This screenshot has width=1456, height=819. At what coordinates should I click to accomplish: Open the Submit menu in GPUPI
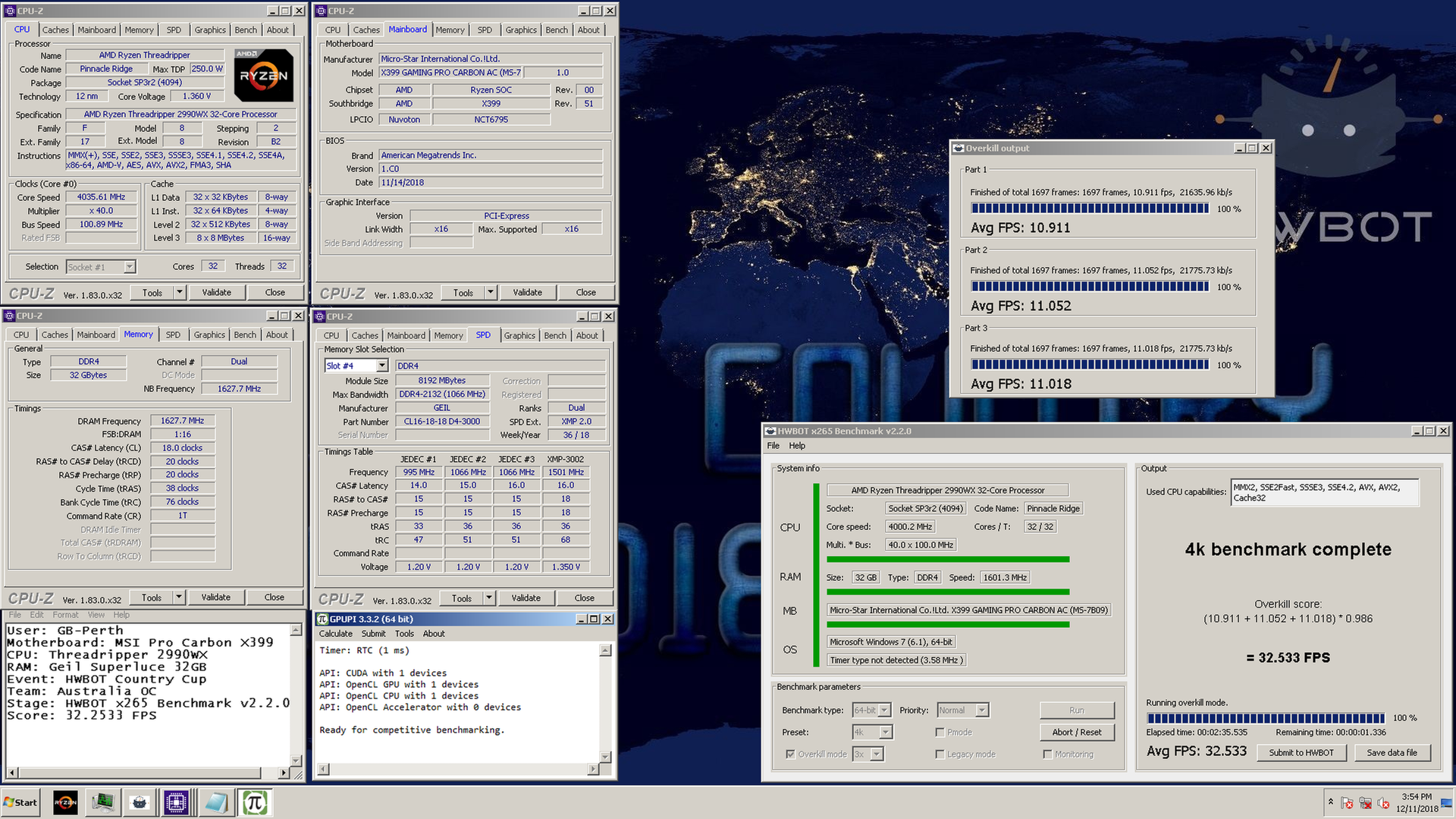pyautogui.click(x=373, y=633)
